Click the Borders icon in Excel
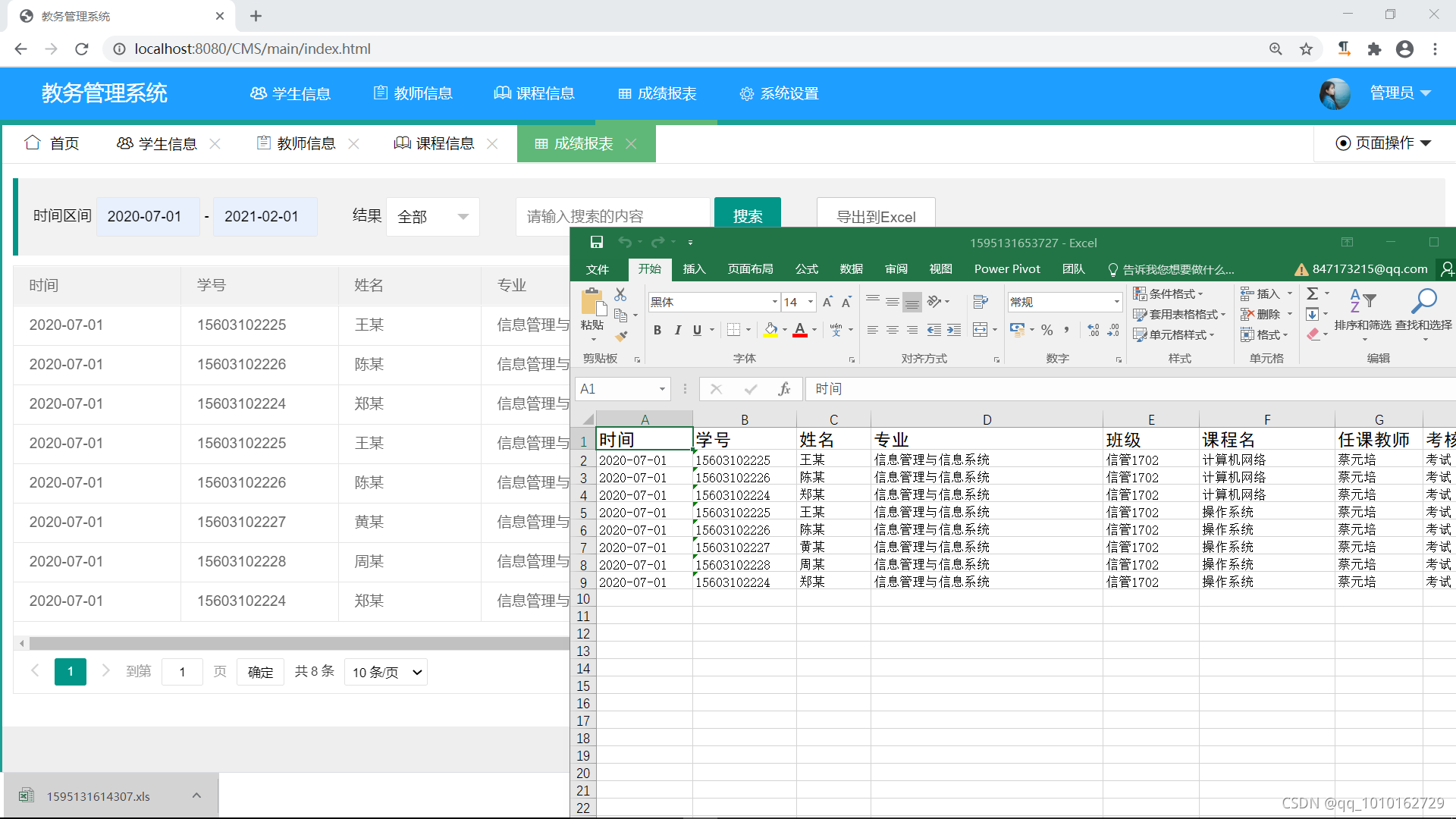1456x819 pixels. click(x=733, y=330)
